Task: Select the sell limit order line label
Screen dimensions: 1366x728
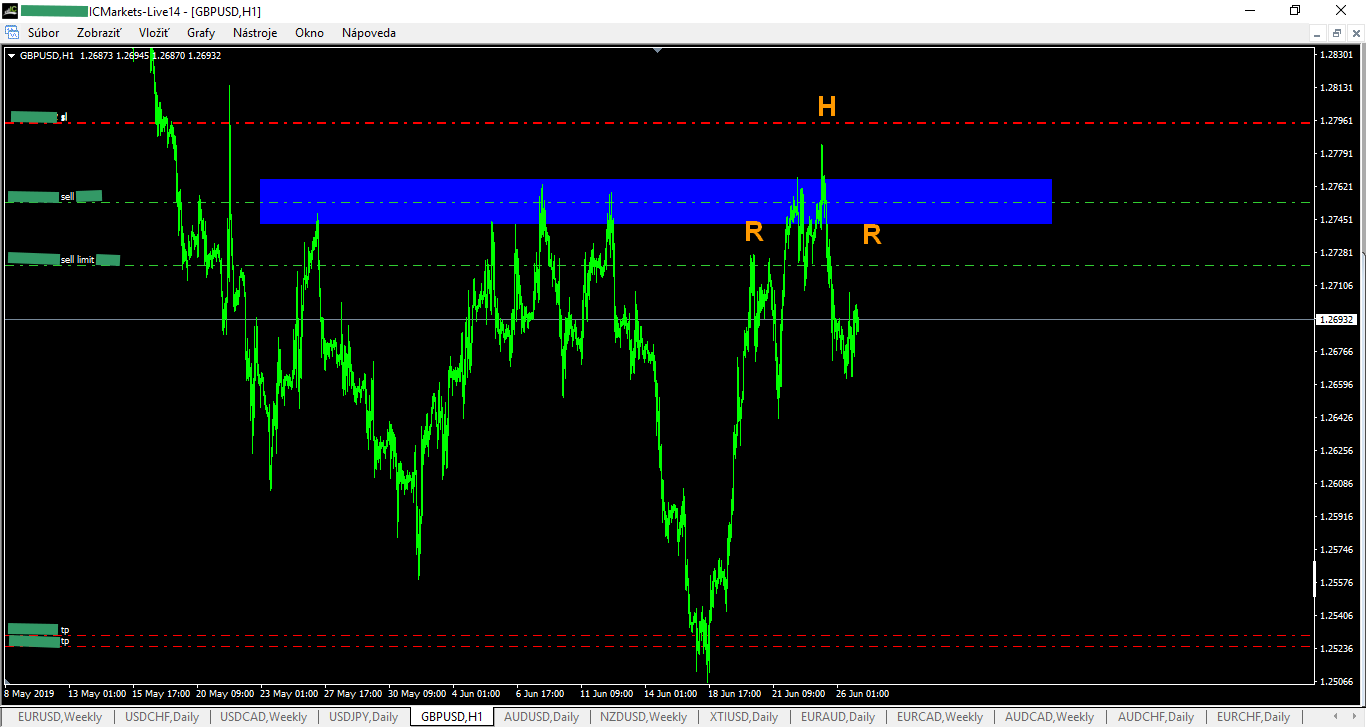Action: [78, 260]
